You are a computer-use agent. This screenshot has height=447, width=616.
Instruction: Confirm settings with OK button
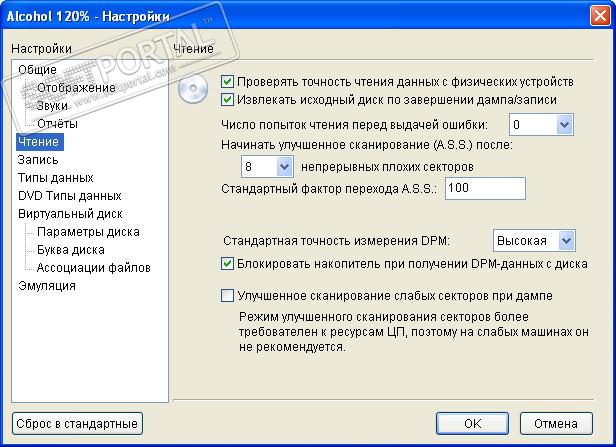click(472, 423)
